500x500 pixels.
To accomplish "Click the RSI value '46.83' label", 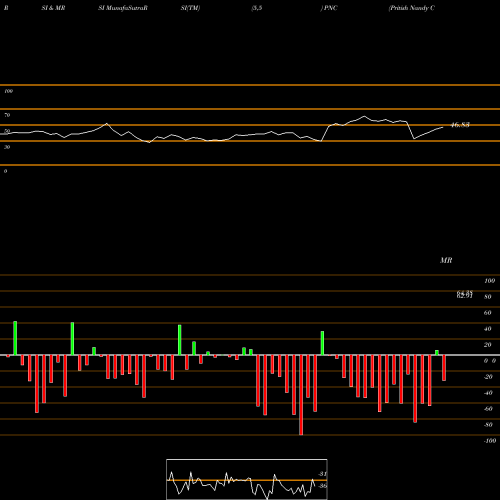I will pyautogui.click(x=460, y=125).
